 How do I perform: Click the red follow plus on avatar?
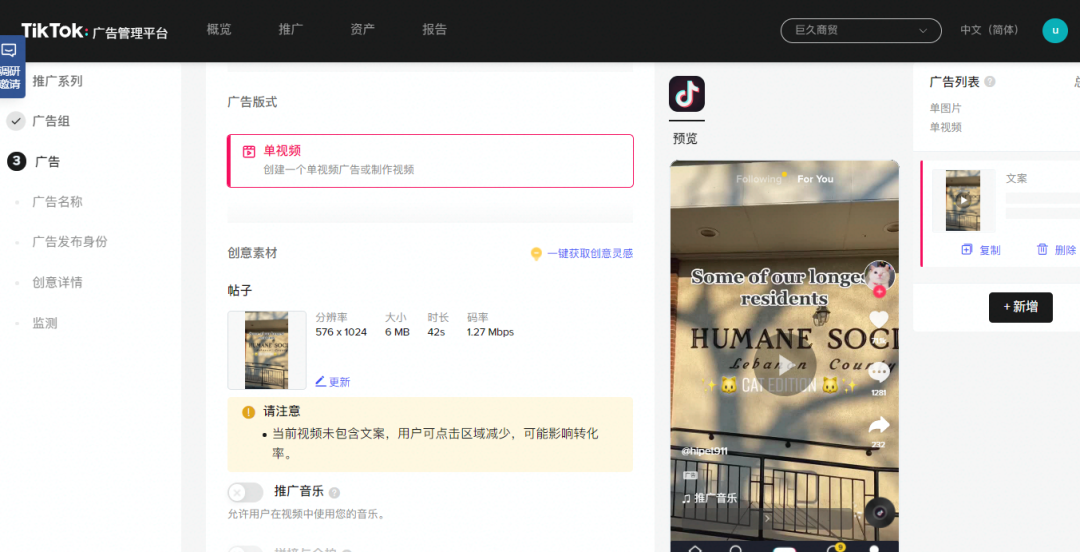pyautogui.click(x=879, y=292)
